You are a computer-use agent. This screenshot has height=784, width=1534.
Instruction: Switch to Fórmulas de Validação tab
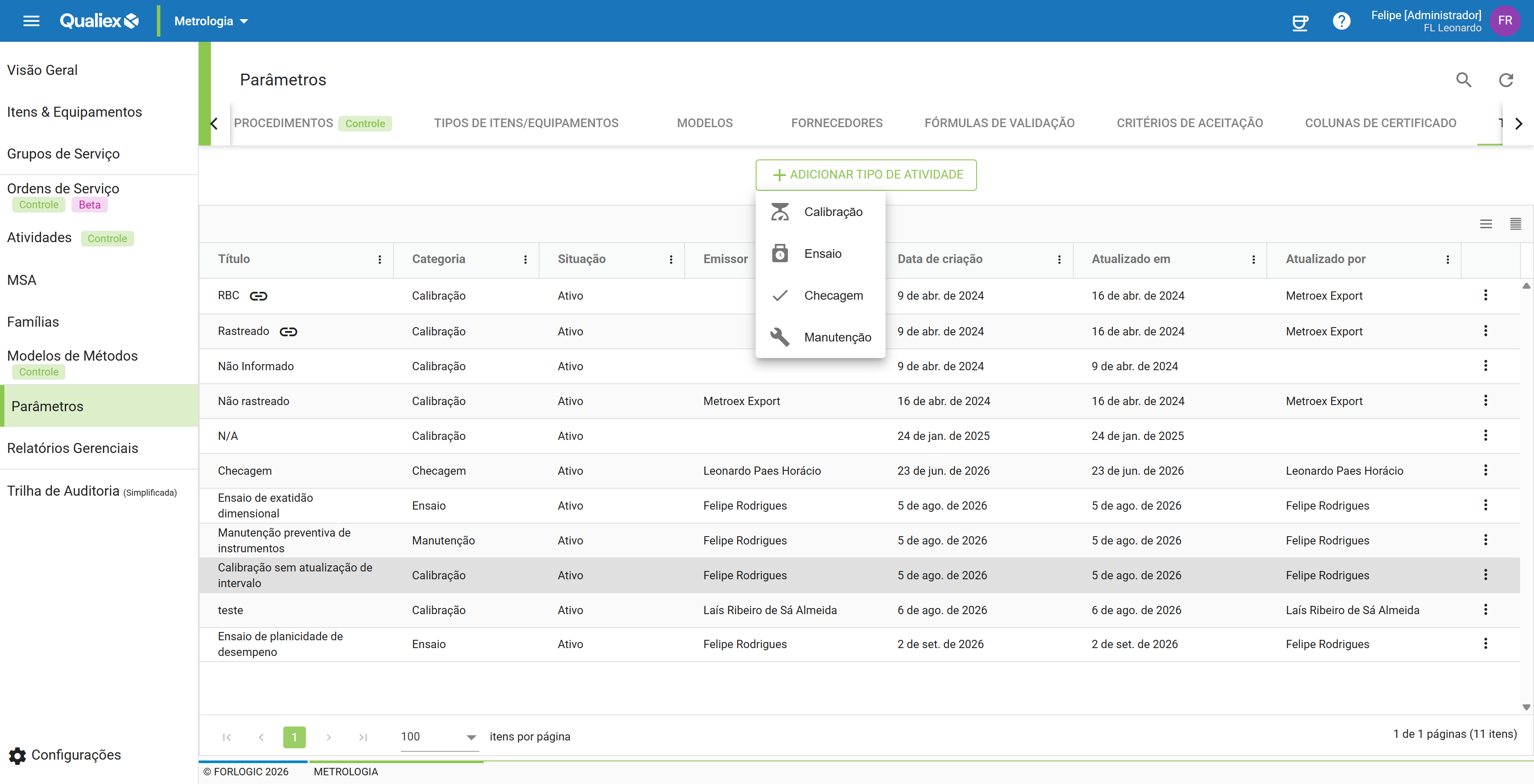coord(999,123)
